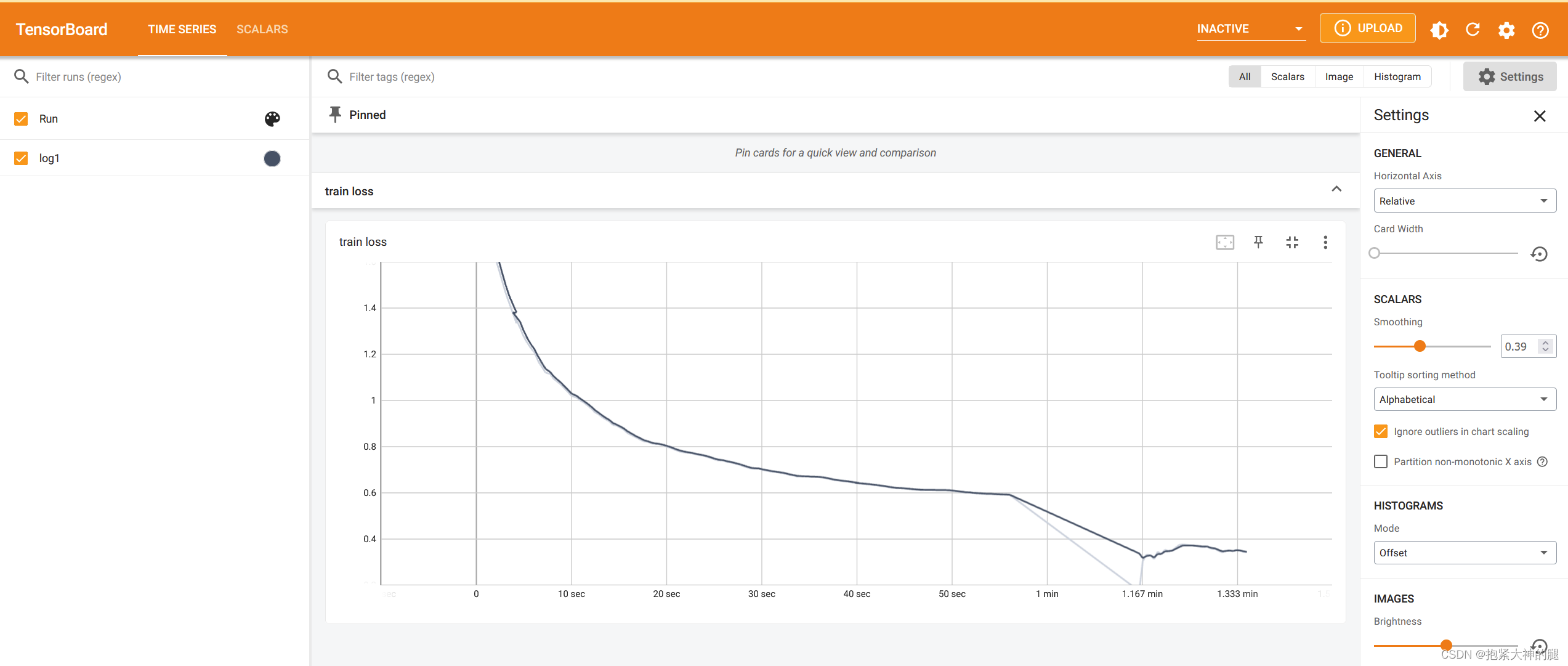This screenshot has height=666, width=1568.
Task: Click the pin icon in the Pinned header
Action: pyautogui.click(x=335, y=115)
